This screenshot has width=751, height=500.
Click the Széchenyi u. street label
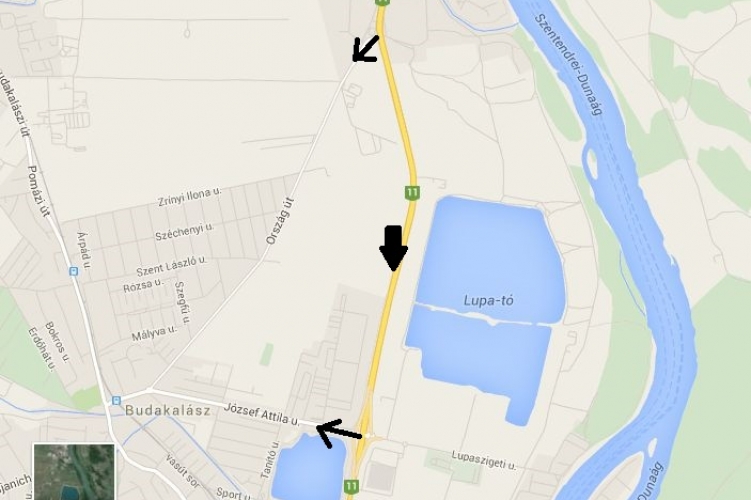click(184, 232)
